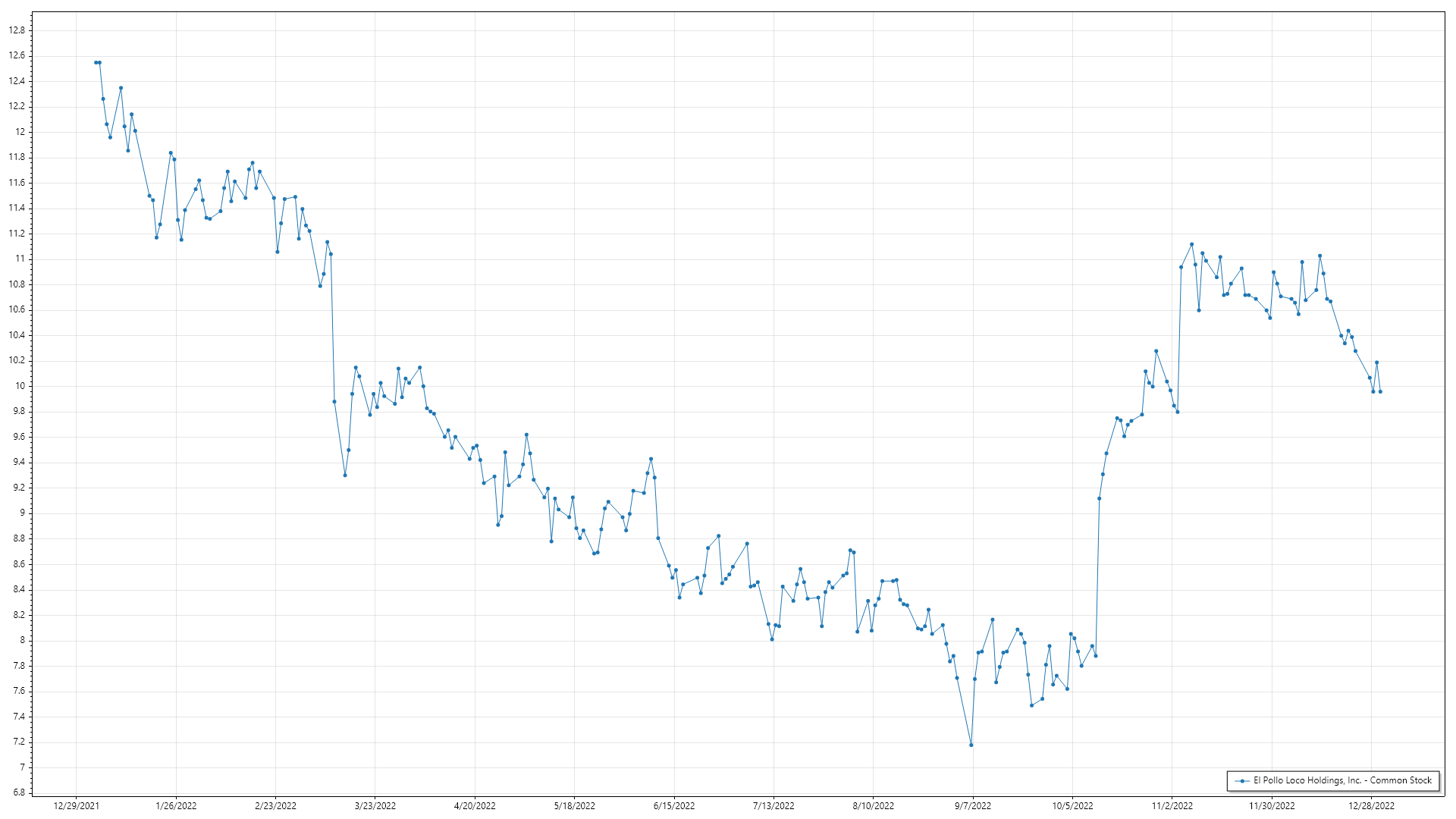
Task: Select the November peak point near 11.1
Action: point(1191,244)
